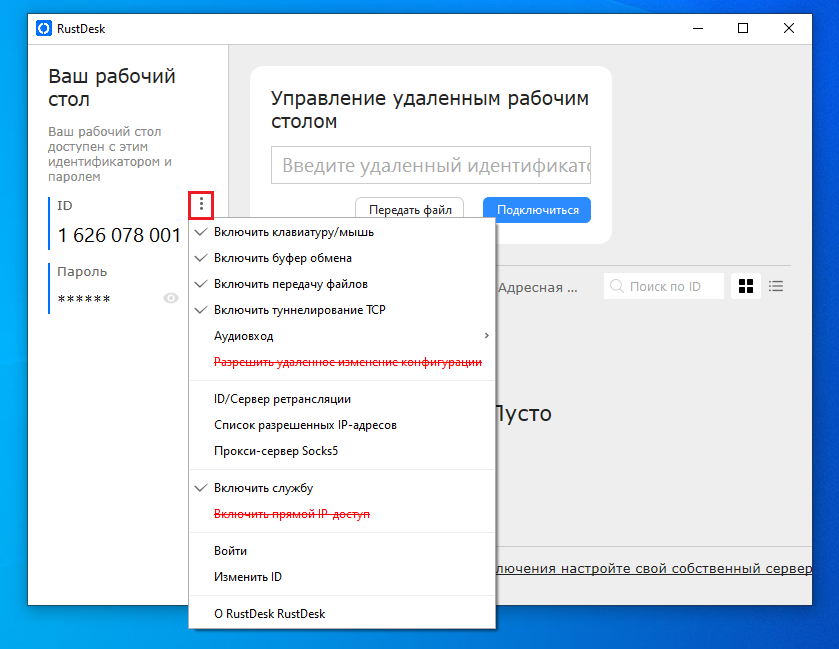This screenshot has height=649, width=839.
Task: Expand the Аудиовход submenu
Action: pyautogui.click(x=342, y=336)
